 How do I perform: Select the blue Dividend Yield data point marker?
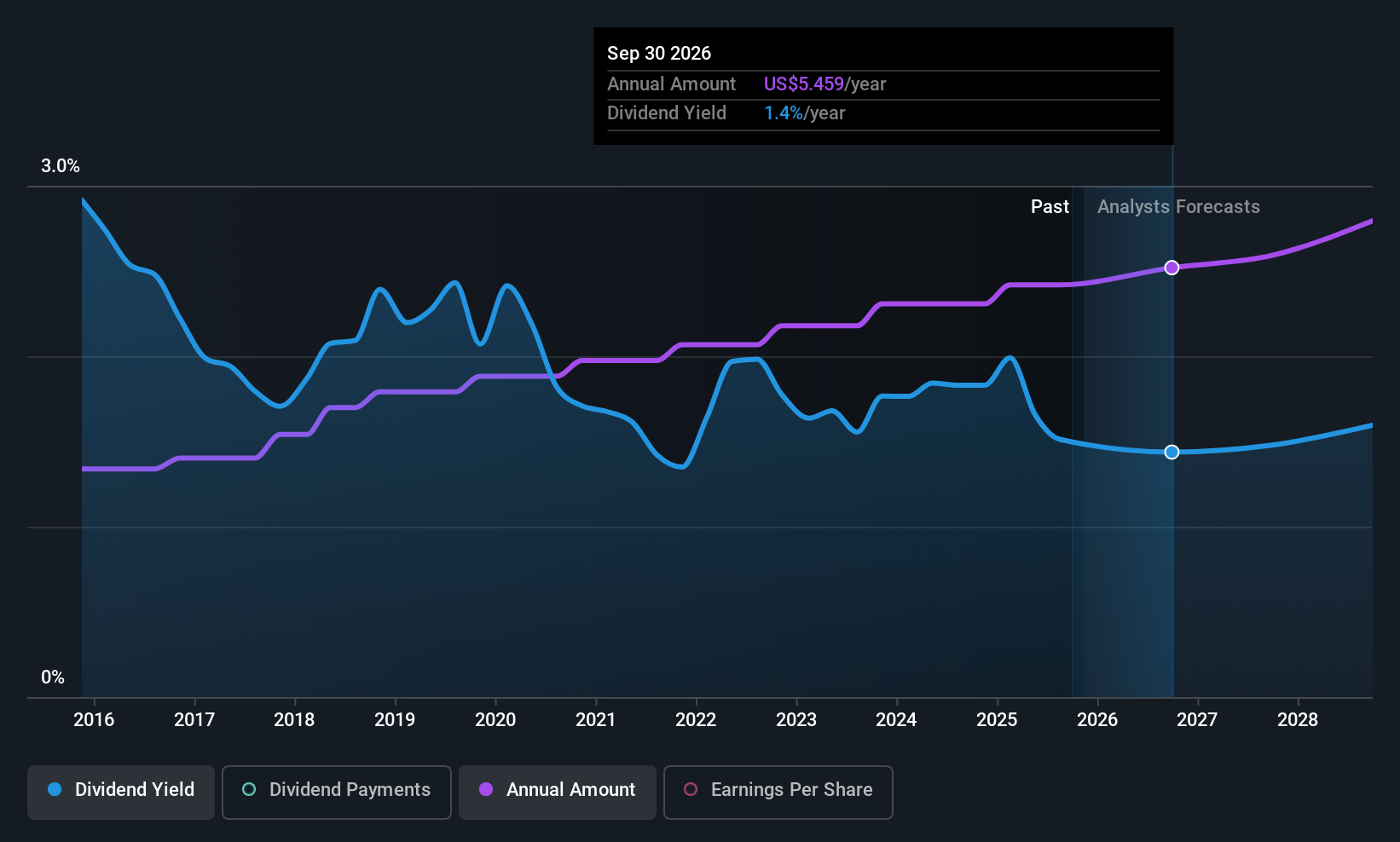tap(1171, 452)
